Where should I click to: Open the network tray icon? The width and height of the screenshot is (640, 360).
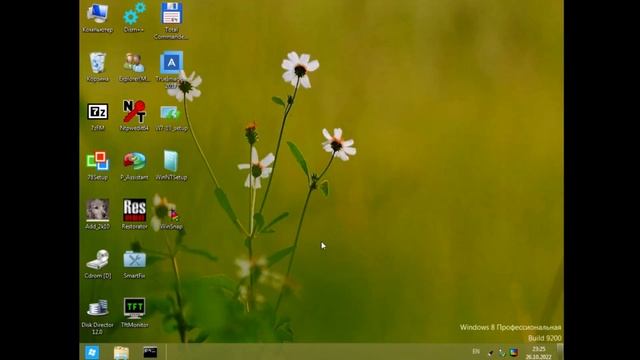[502, 352]
